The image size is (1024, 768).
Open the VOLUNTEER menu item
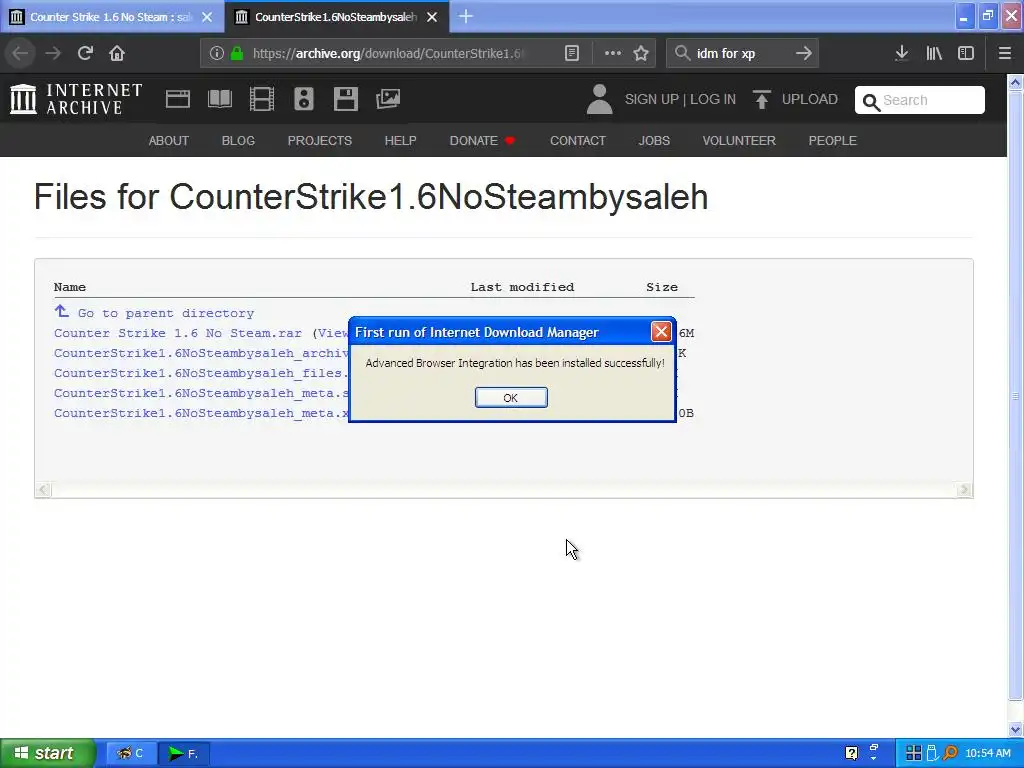point(739,140)
